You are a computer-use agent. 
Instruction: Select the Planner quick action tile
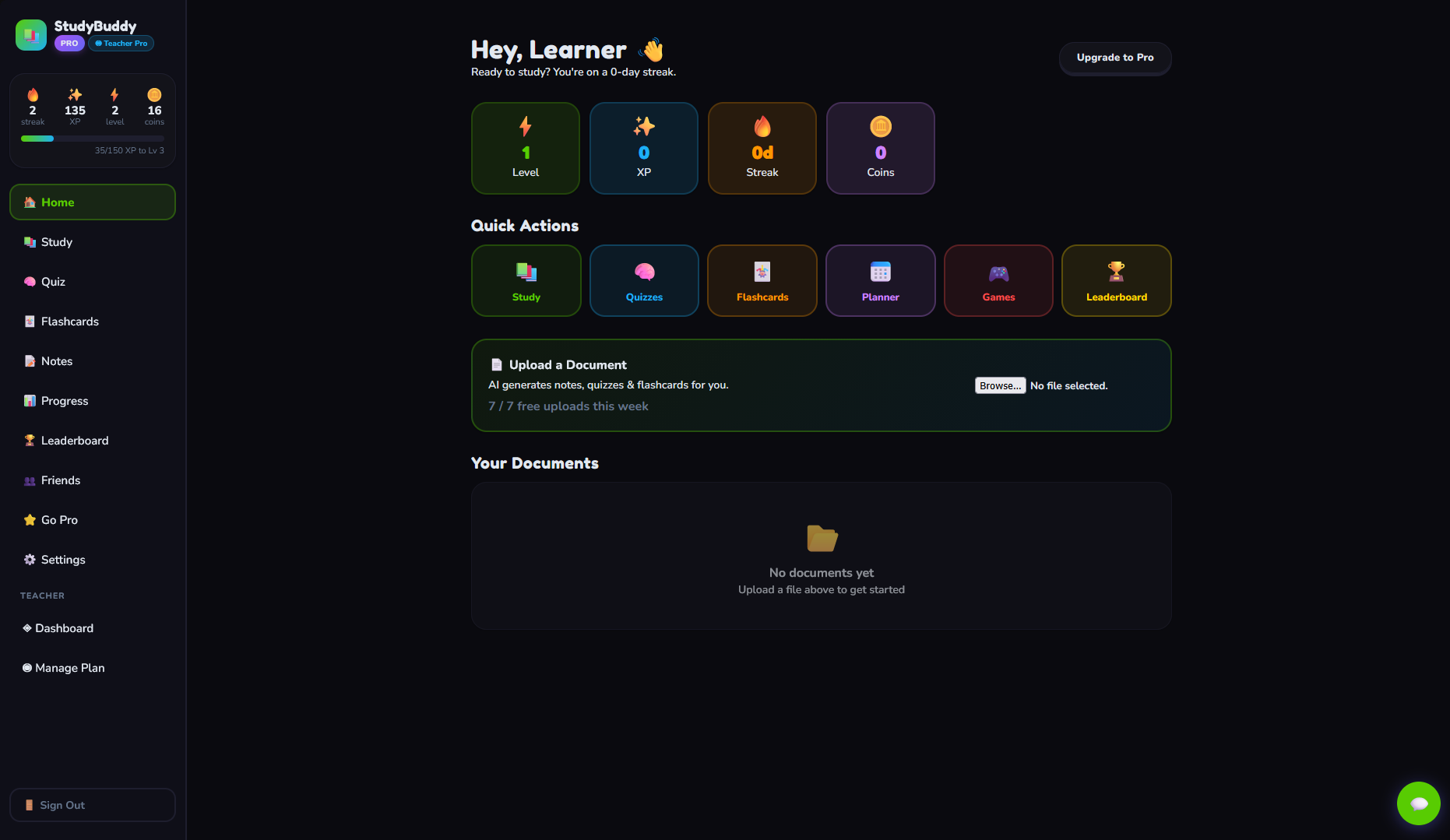tap(880, 280)
